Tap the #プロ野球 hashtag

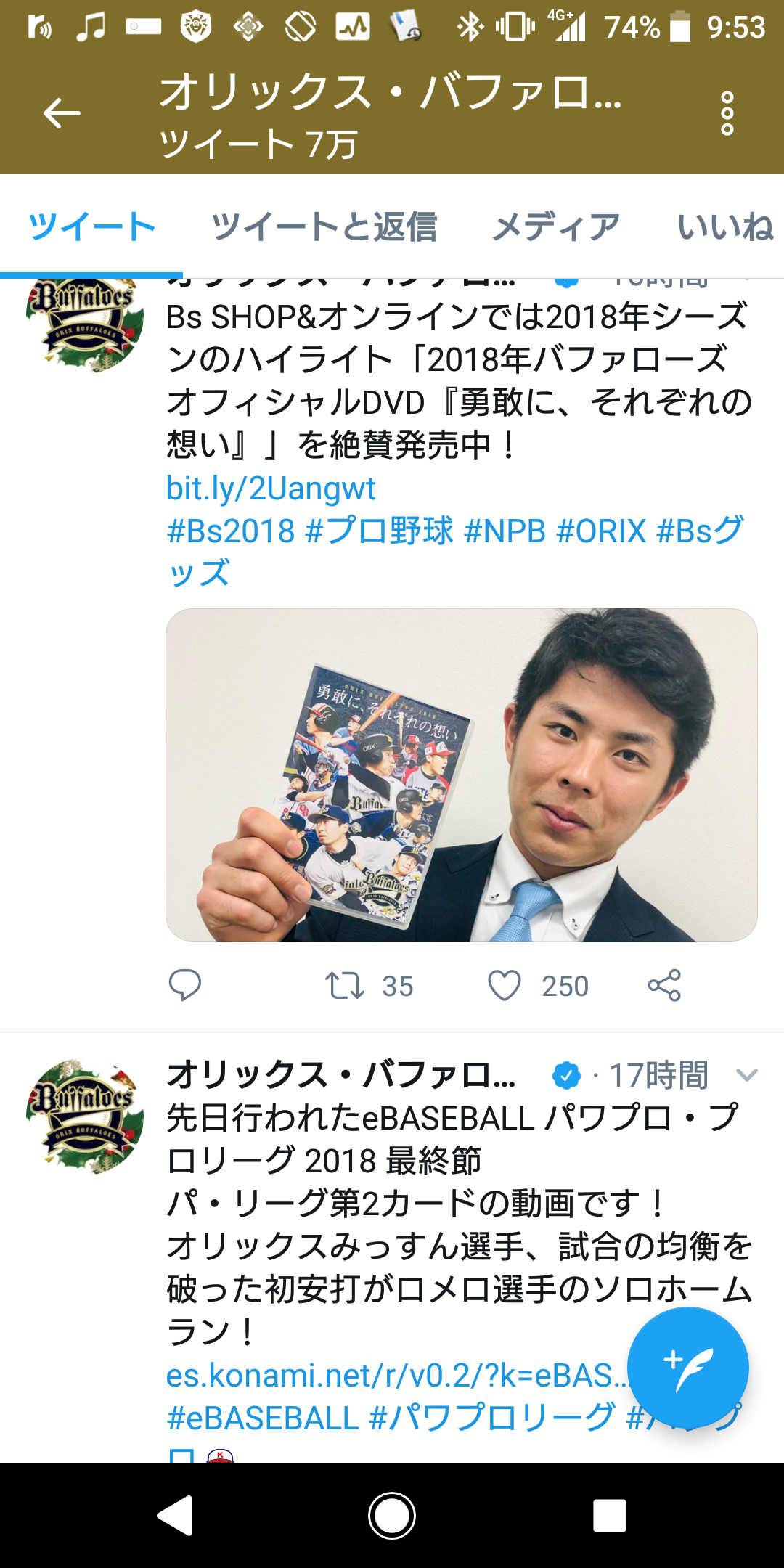pos(380,531)
